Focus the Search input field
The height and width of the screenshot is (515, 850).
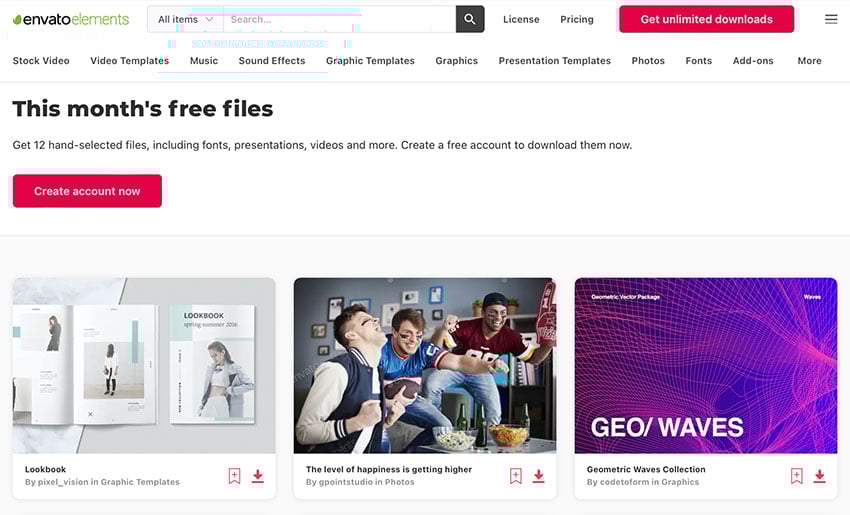coord(339,20)
